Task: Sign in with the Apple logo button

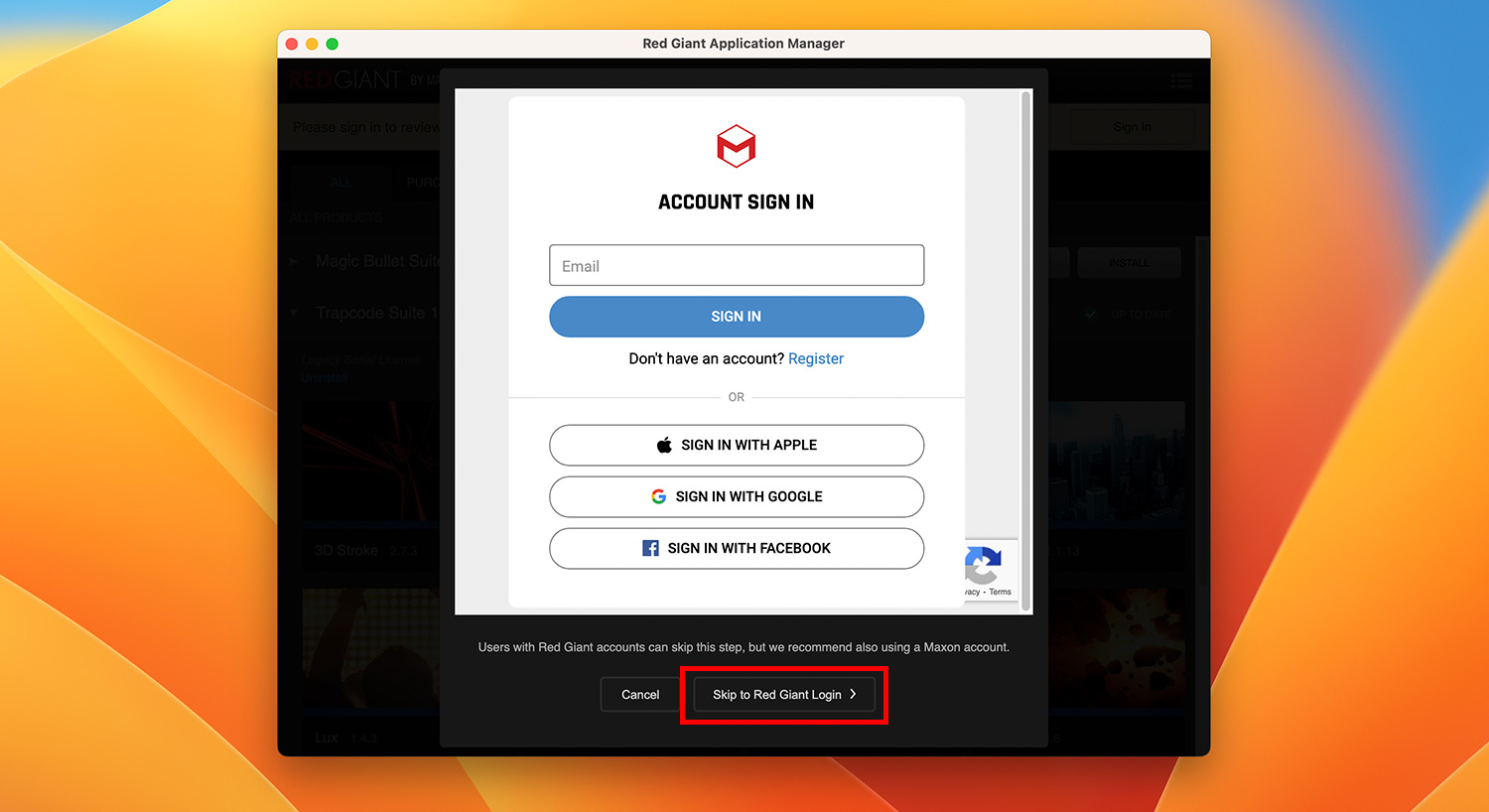Action: pyautogui.click(x=736, y=445)
